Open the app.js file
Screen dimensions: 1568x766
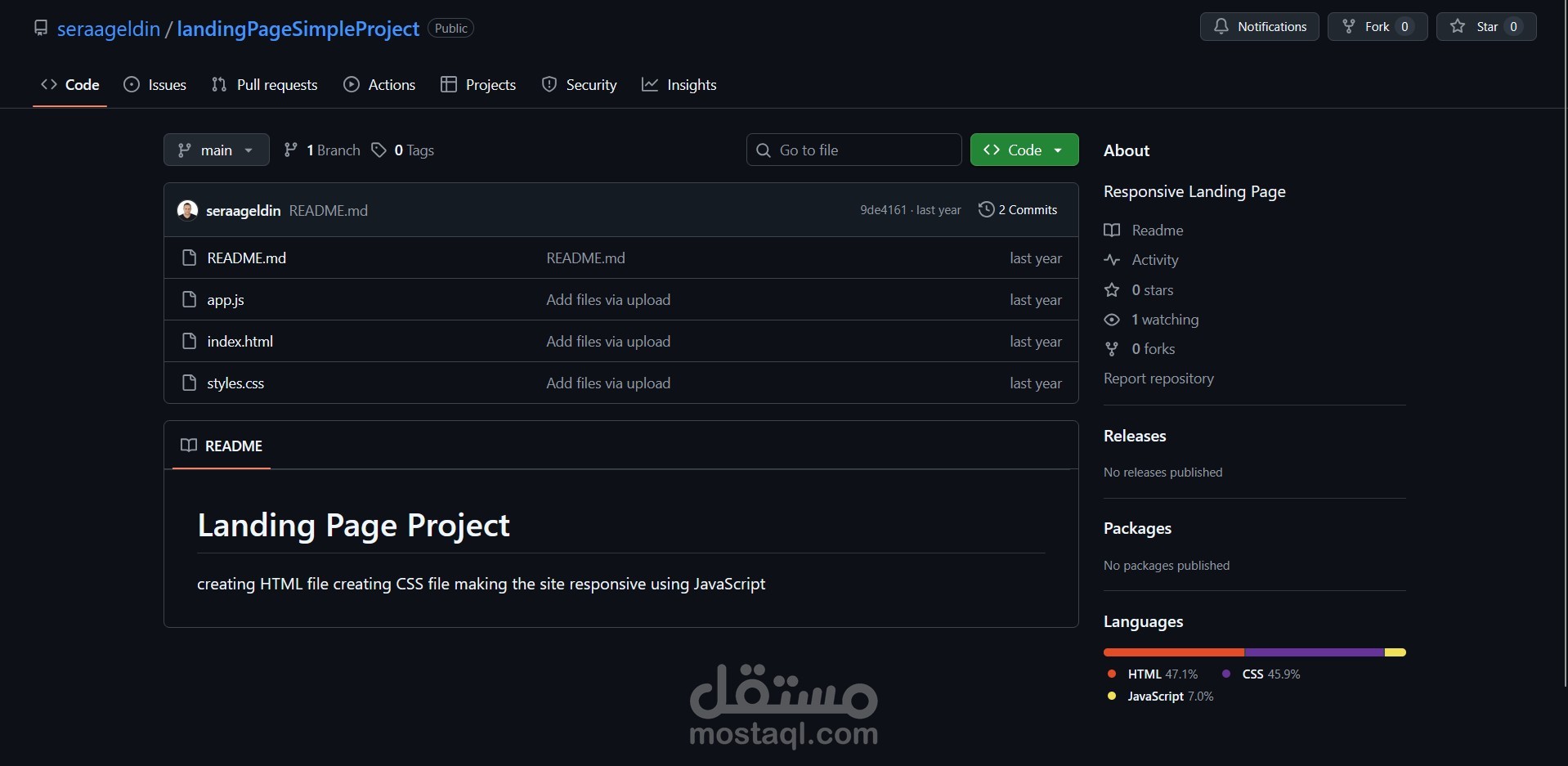tap(226, 300)
